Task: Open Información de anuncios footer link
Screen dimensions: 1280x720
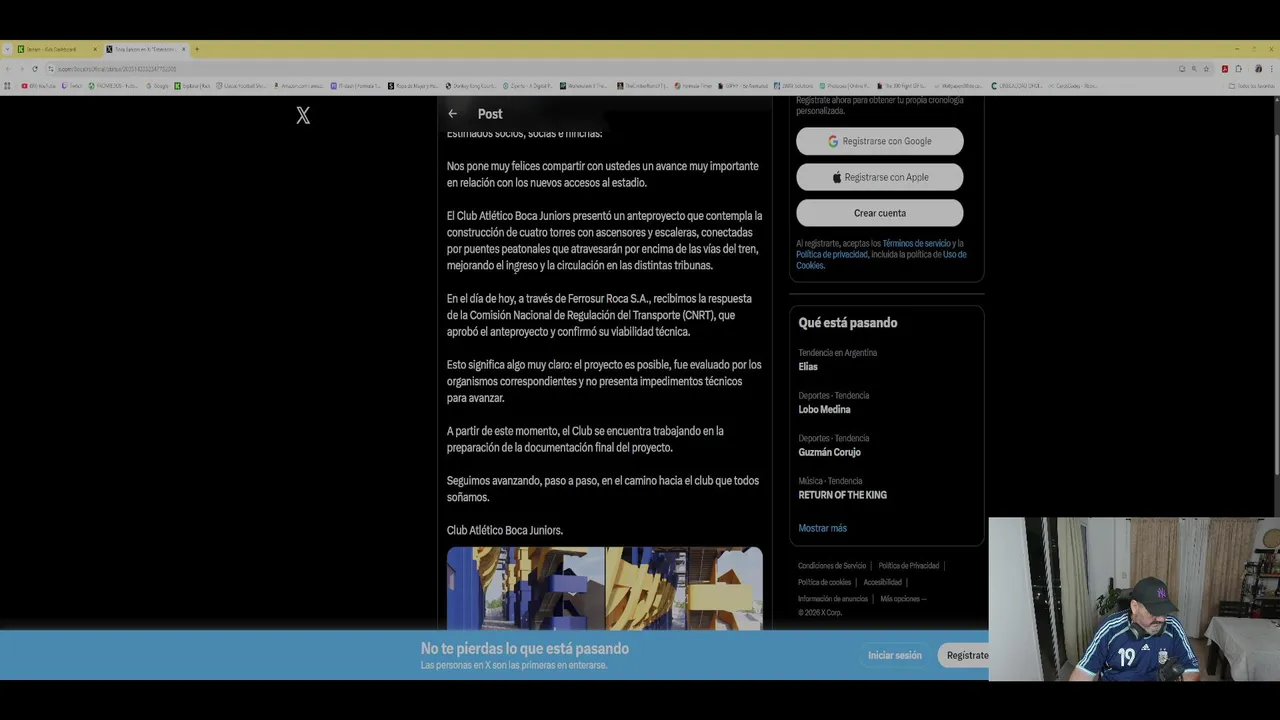Action: point(833,599)
